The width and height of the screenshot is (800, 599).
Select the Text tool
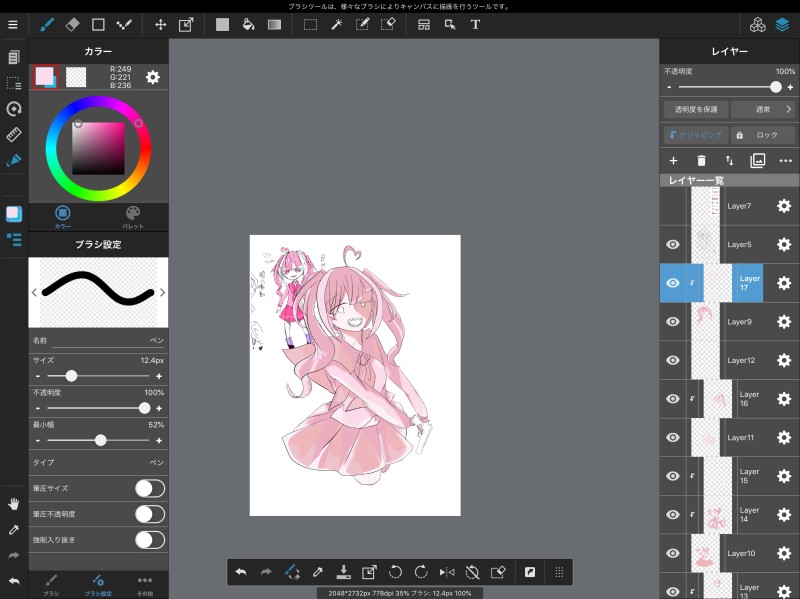click(476, 24)
